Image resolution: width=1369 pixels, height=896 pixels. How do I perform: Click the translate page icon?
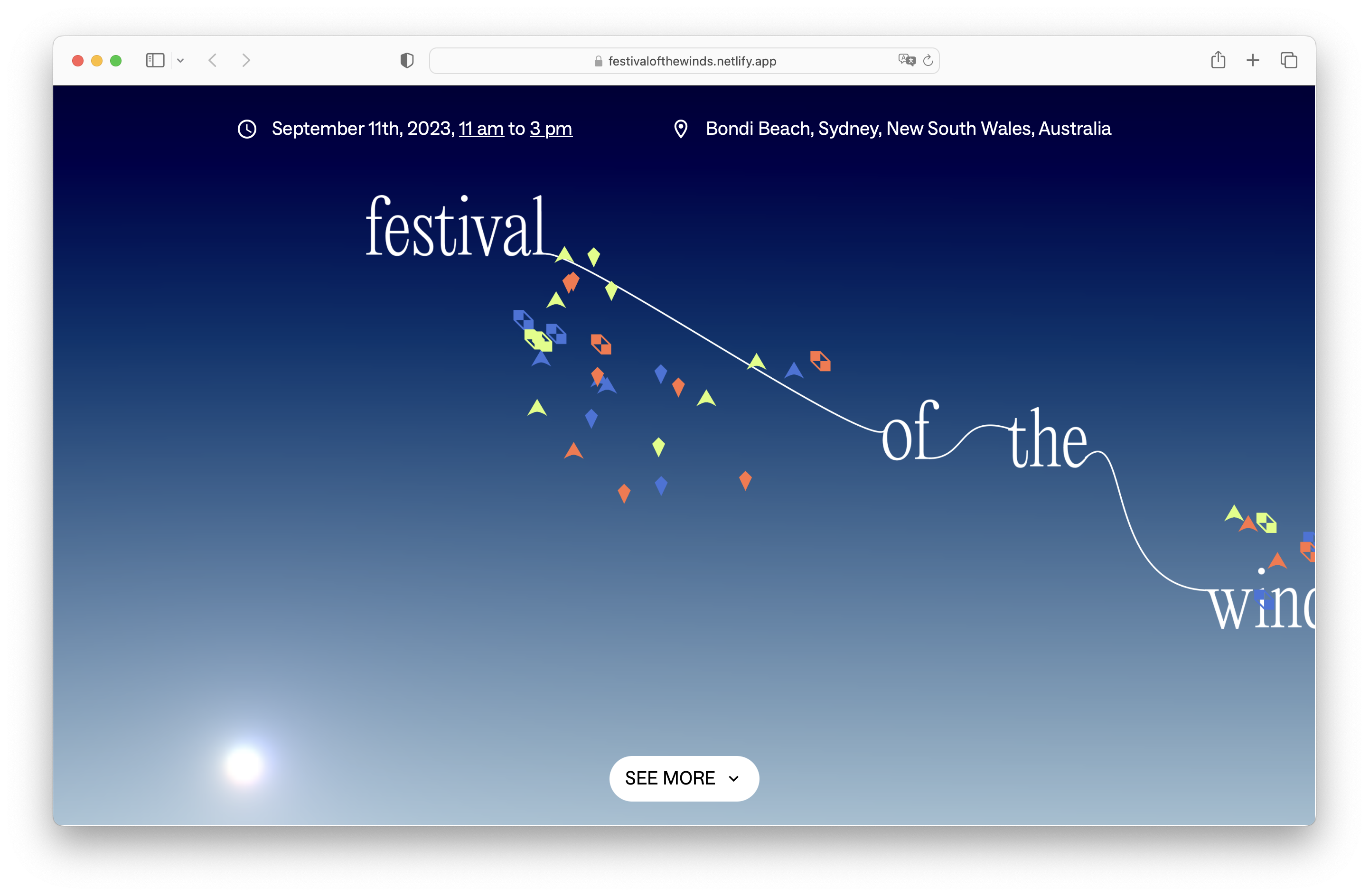[x=906, y=60]
